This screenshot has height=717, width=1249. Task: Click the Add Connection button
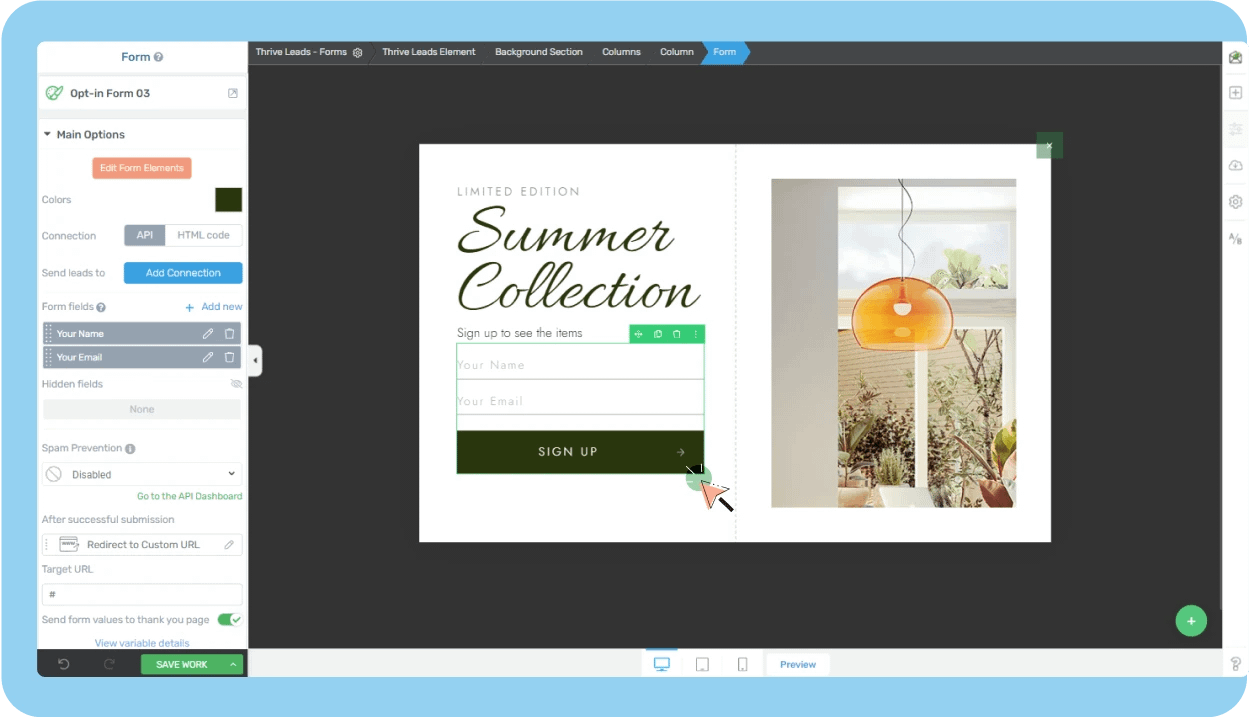(183, 273)
